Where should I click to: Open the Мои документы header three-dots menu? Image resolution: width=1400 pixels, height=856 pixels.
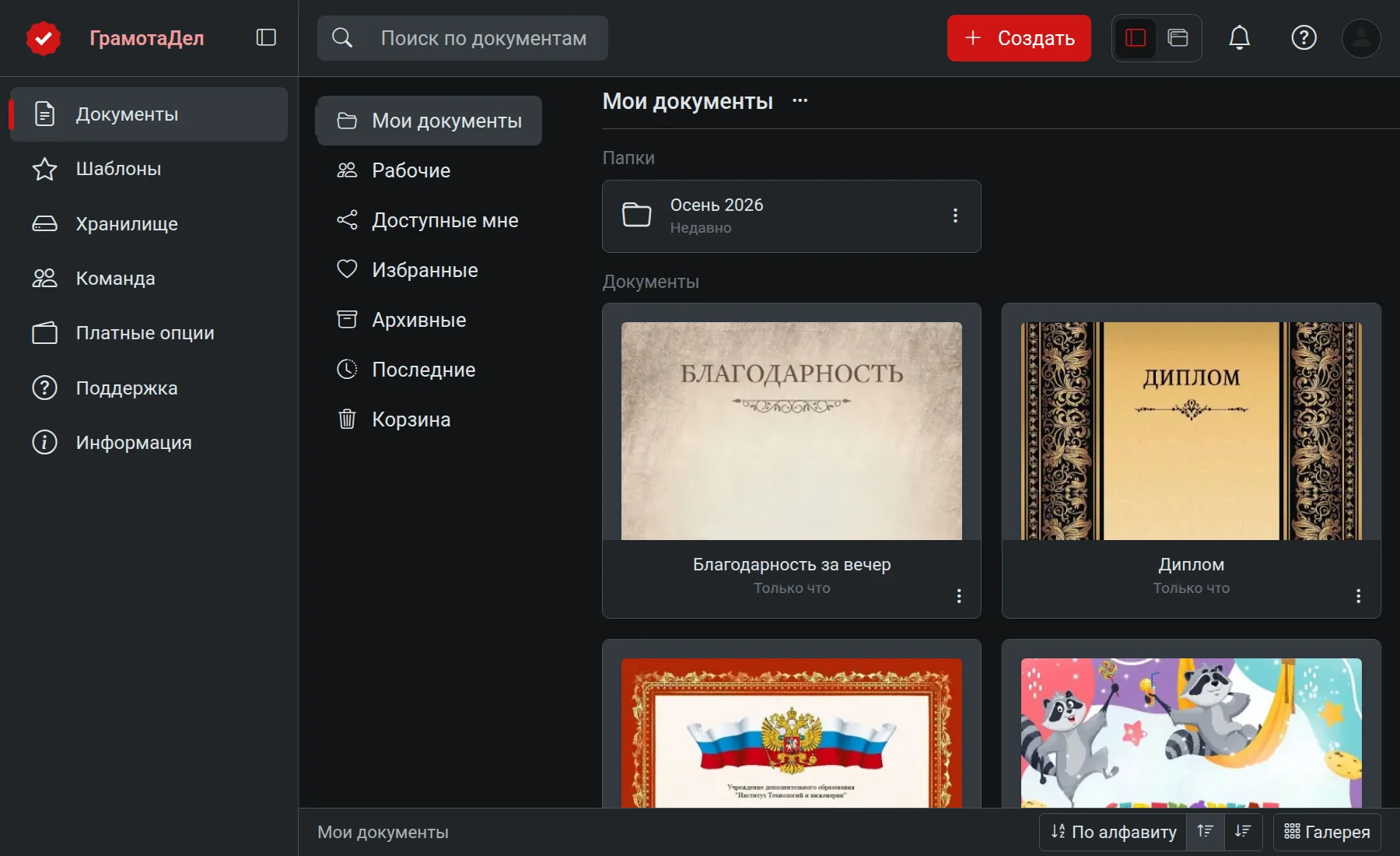(x=800, y=100)
